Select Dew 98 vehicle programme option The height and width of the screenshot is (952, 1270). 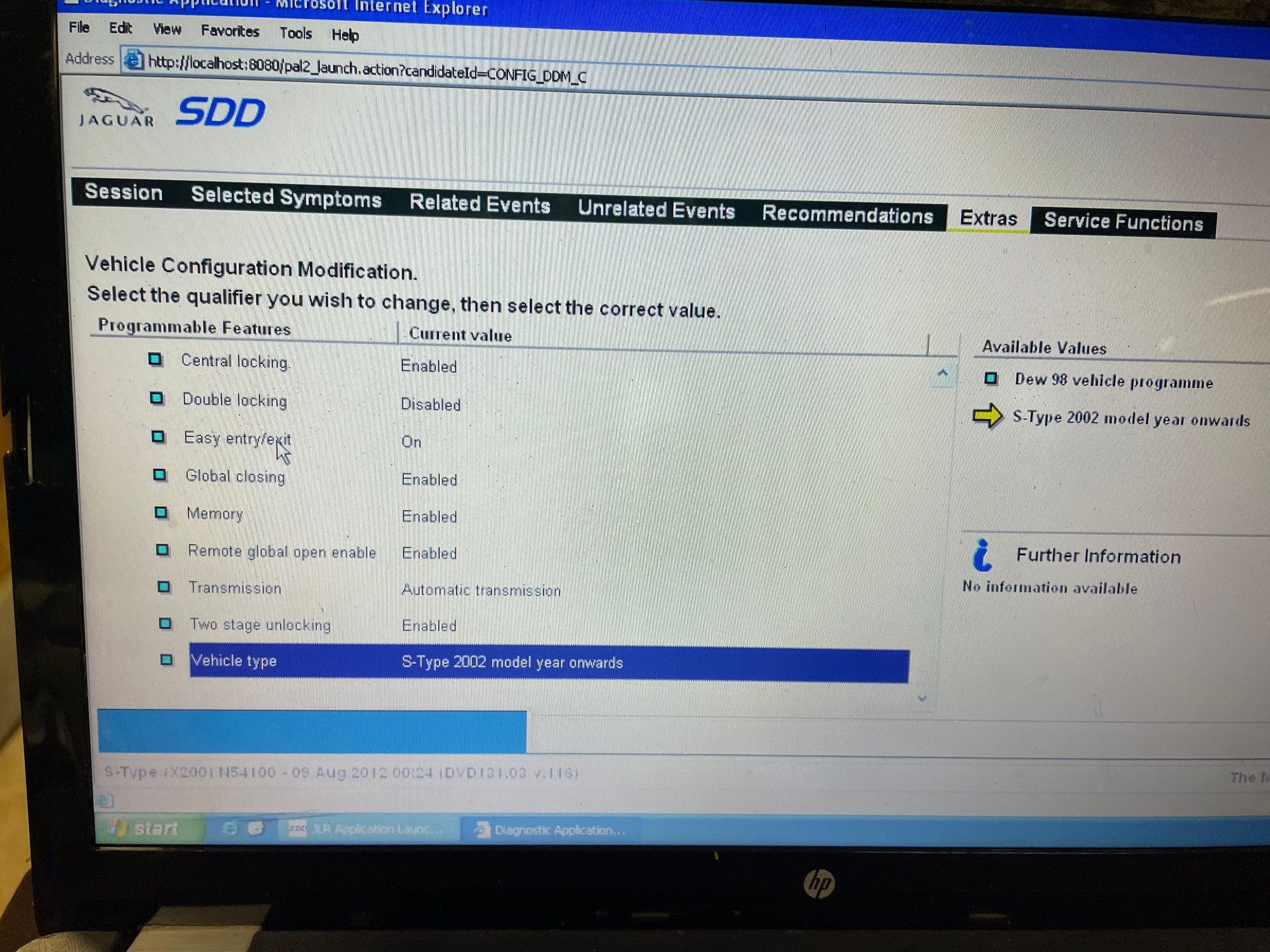[1113, 381]
